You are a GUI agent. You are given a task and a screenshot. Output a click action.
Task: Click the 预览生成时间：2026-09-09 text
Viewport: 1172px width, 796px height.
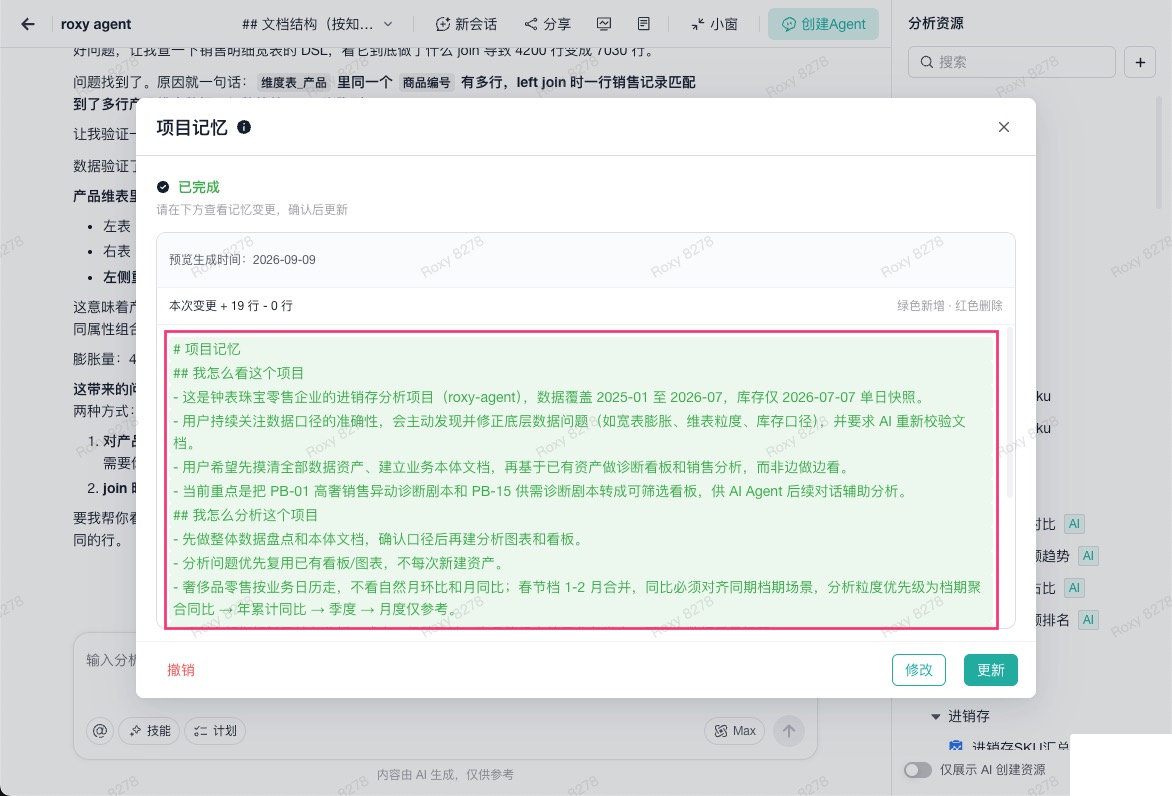pos(242,259)
